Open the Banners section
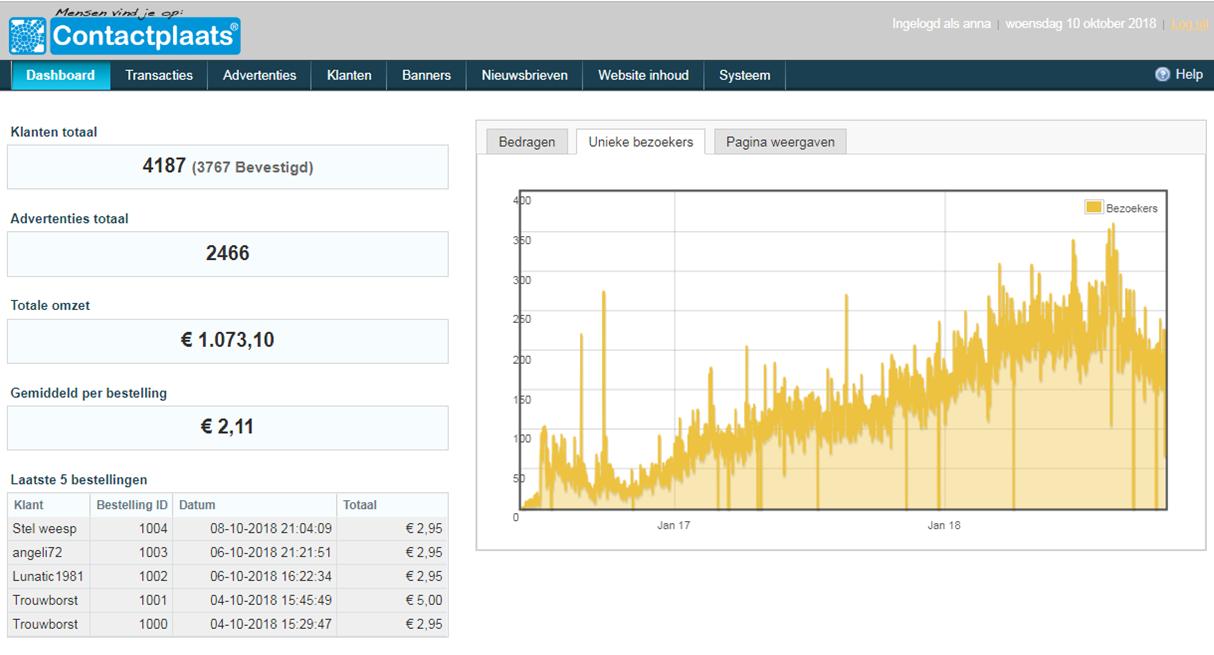 pyautogui.click(x=426, y=75)
